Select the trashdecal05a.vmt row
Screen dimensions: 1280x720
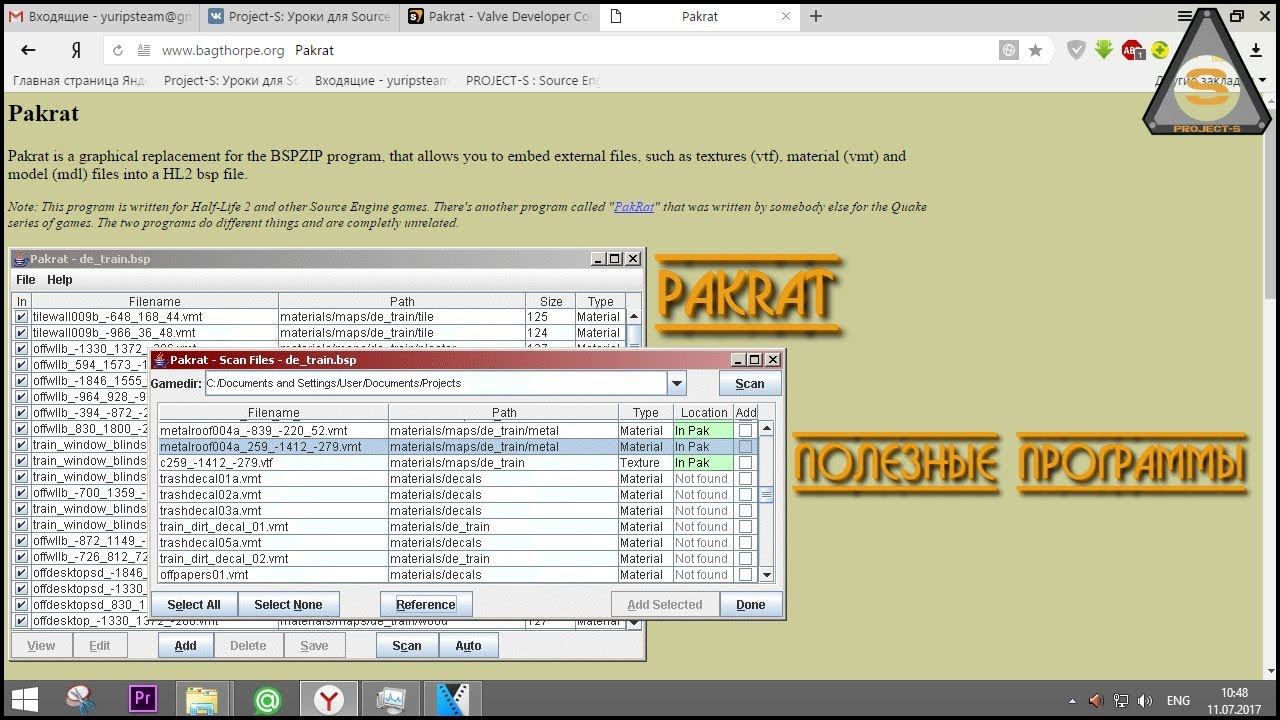click(x=457, y=543)
